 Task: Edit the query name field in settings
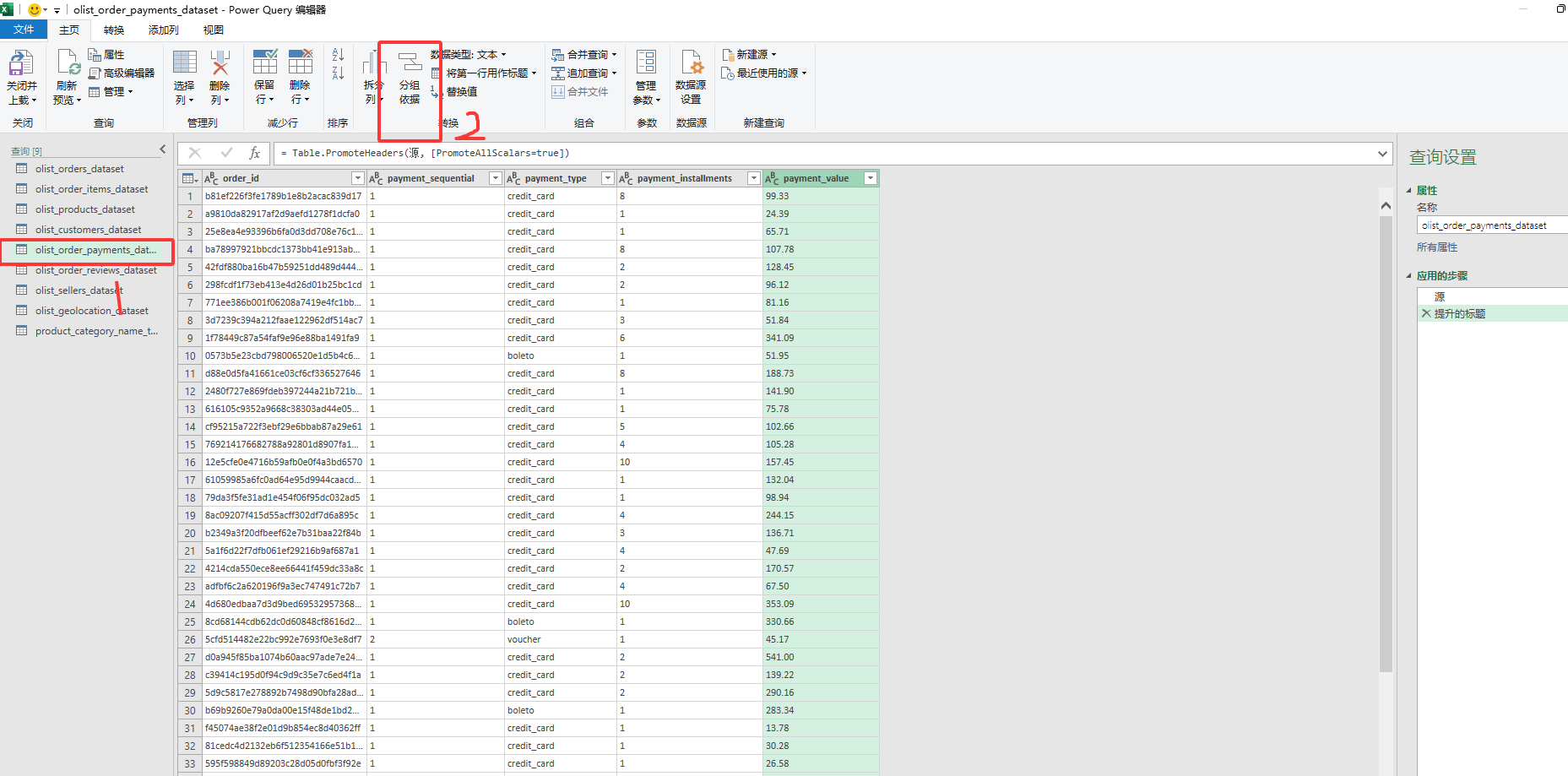click(x=1492, y=225)
